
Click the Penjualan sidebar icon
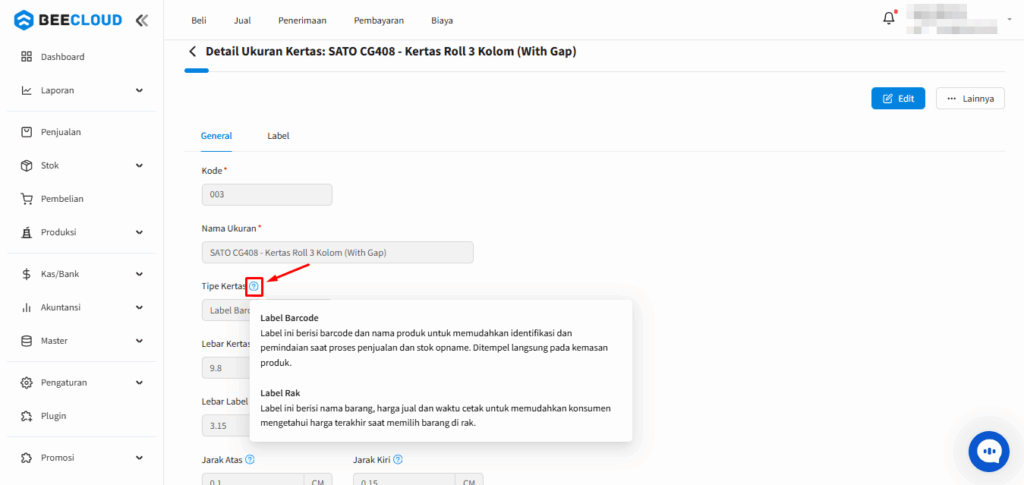[x=27, y=132]
